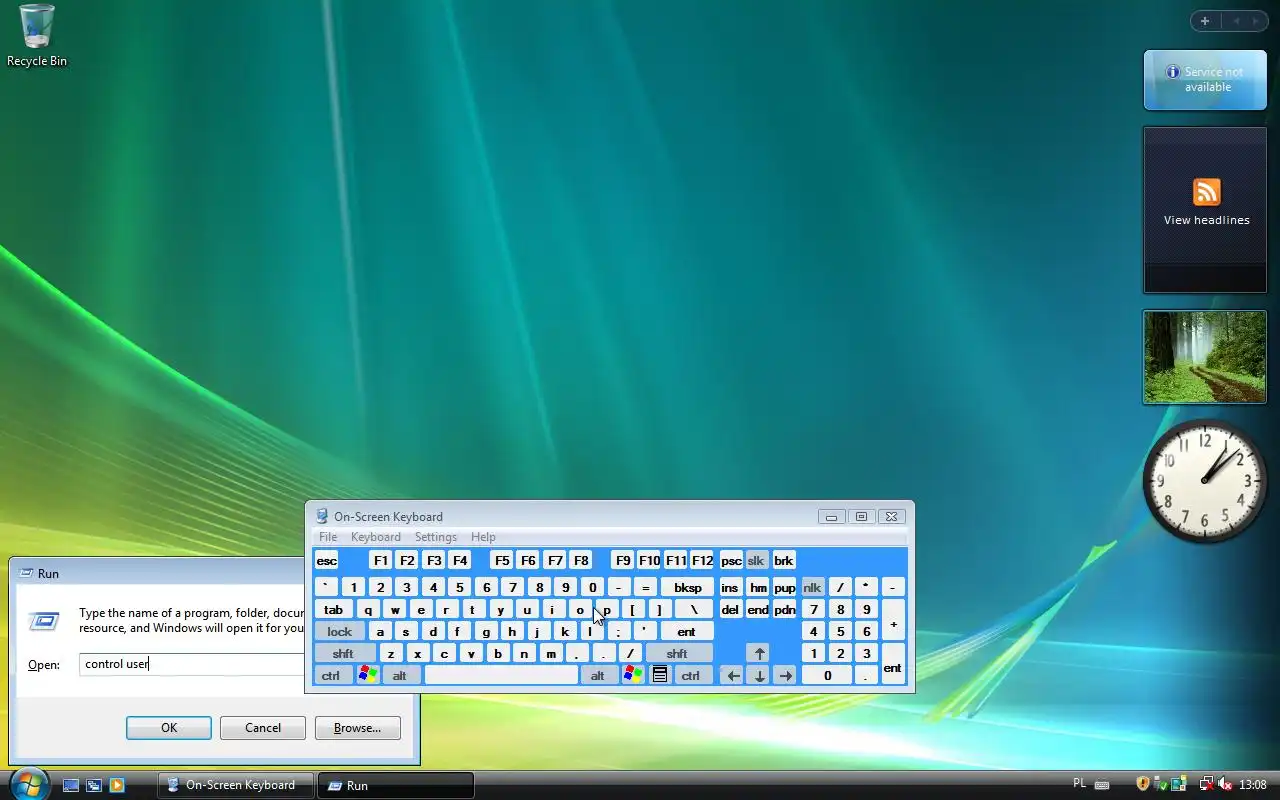The image size is (1280, 800).
Task: Launch Windows Media Player quick launch icon
Action: point(117,785)
